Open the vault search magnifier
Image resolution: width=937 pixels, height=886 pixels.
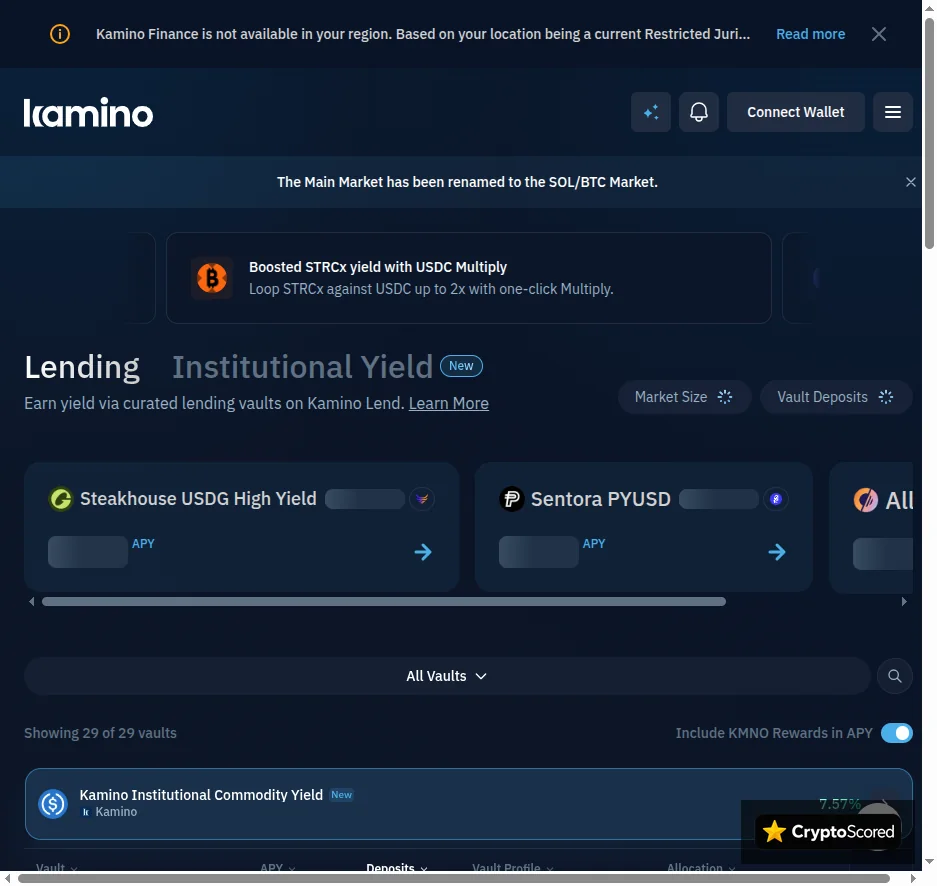coord(895,676)
